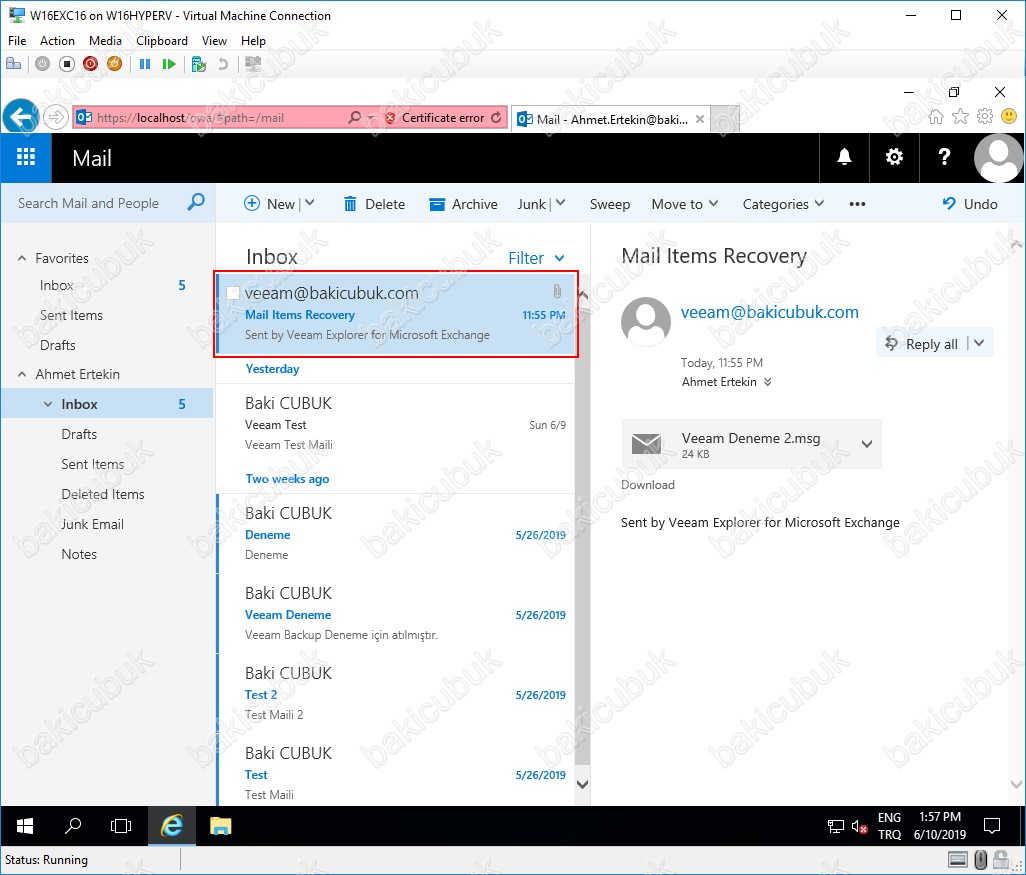Close the Mail - Ahmet.Ertekin browser tab
This screenshot has width=1026, height=875.
click(700, 119)
